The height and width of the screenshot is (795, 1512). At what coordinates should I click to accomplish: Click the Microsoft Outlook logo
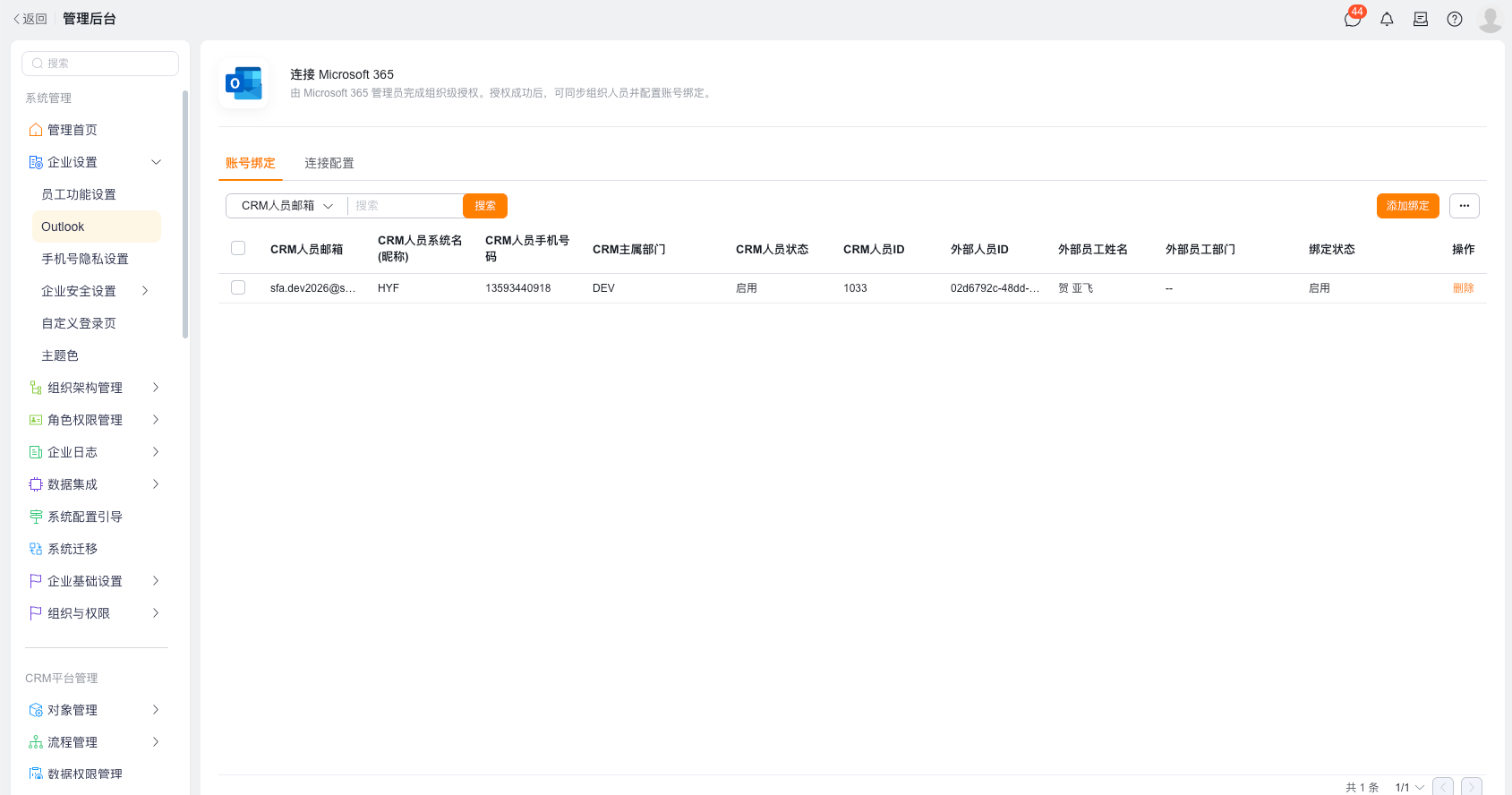coord(243,83)
